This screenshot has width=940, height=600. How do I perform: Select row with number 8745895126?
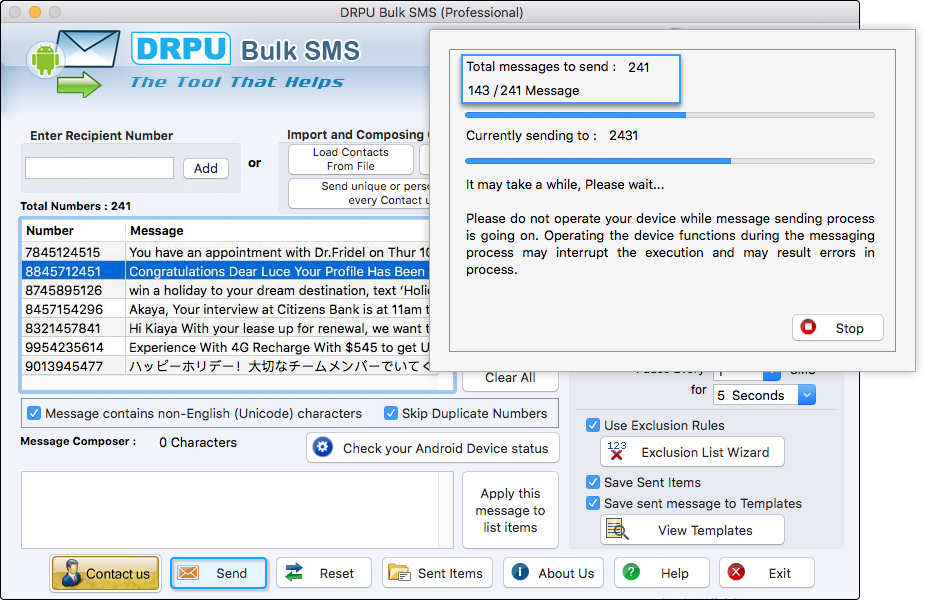pyautogui.click(x=225, y=290)
